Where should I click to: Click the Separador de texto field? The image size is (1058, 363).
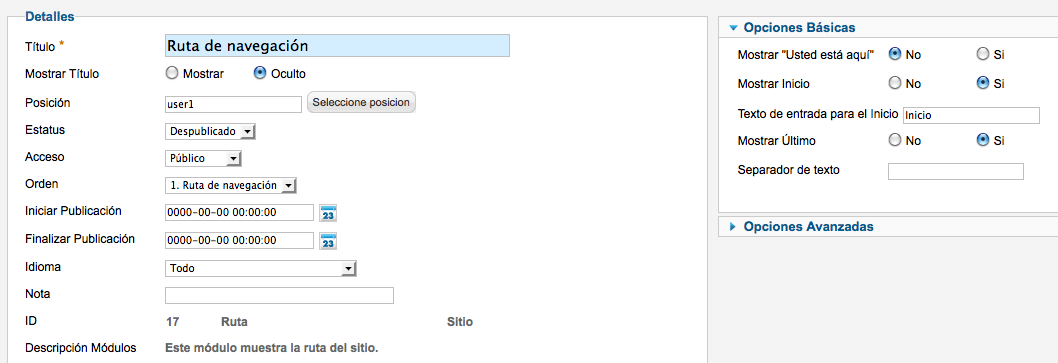pyautogui.click(x=956, y=171)
